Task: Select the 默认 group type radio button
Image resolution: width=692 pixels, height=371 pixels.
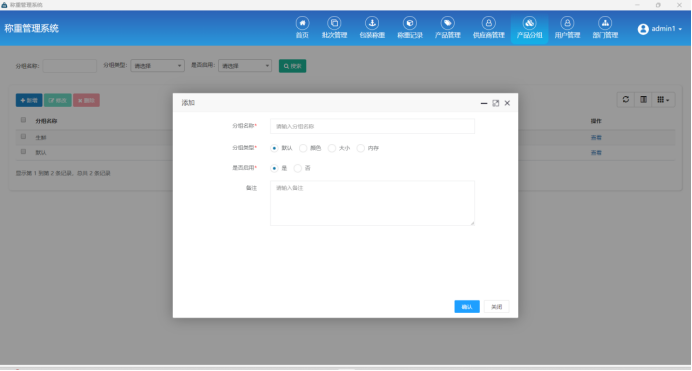Action: 274,148
